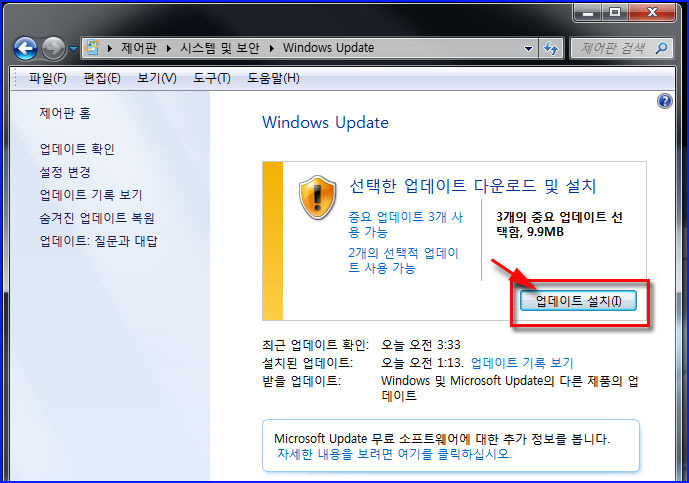Expand the arrow after 시스템 및 보안
This screenshot has width=689, height=483.
[x=272, y=48]
